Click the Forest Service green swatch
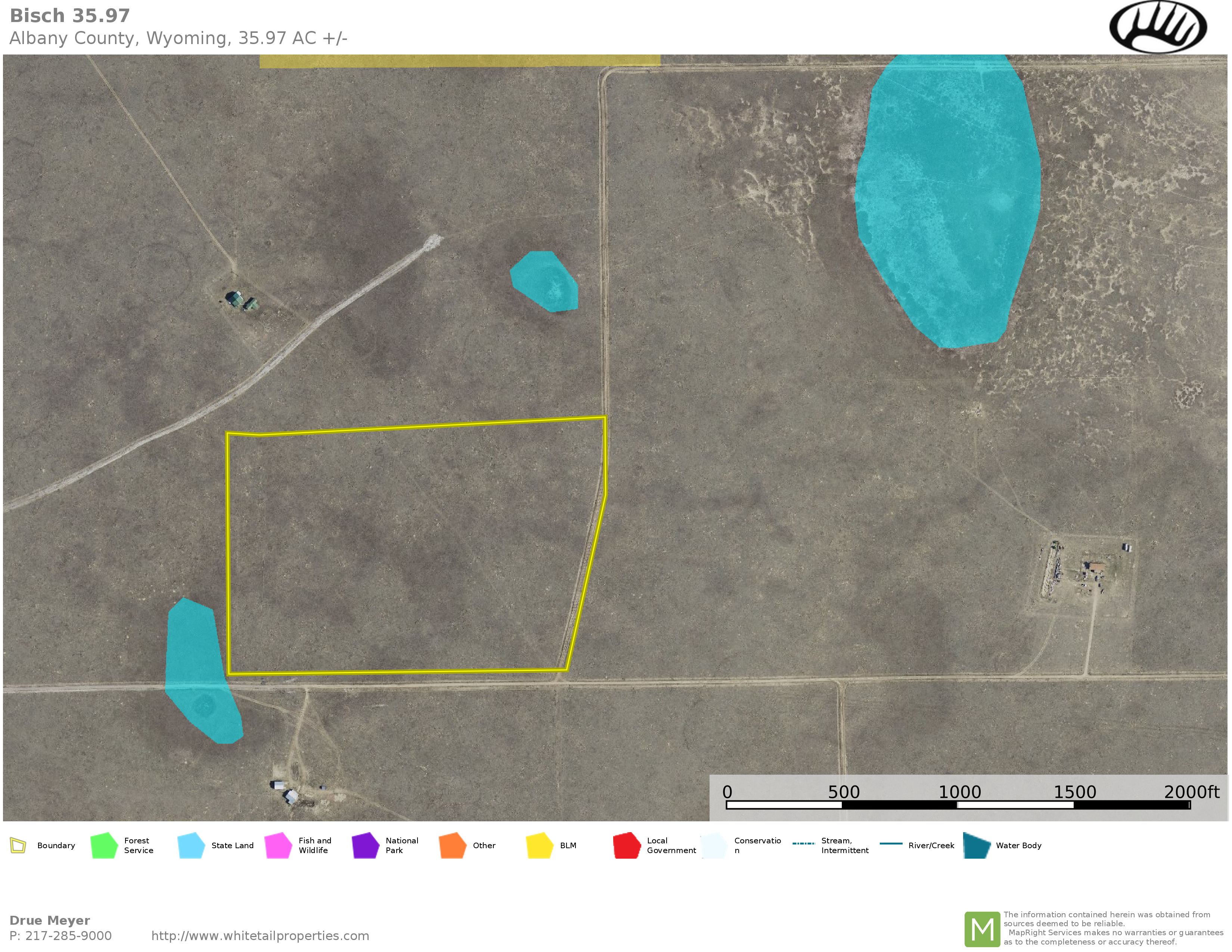Viewport: 1232px width, 952px height. click(104, 845)
